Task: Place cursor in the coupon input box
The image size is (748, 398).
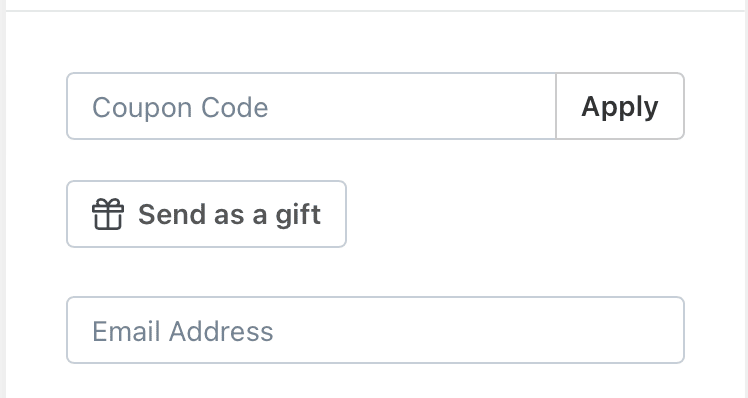Action: [312, 106]
